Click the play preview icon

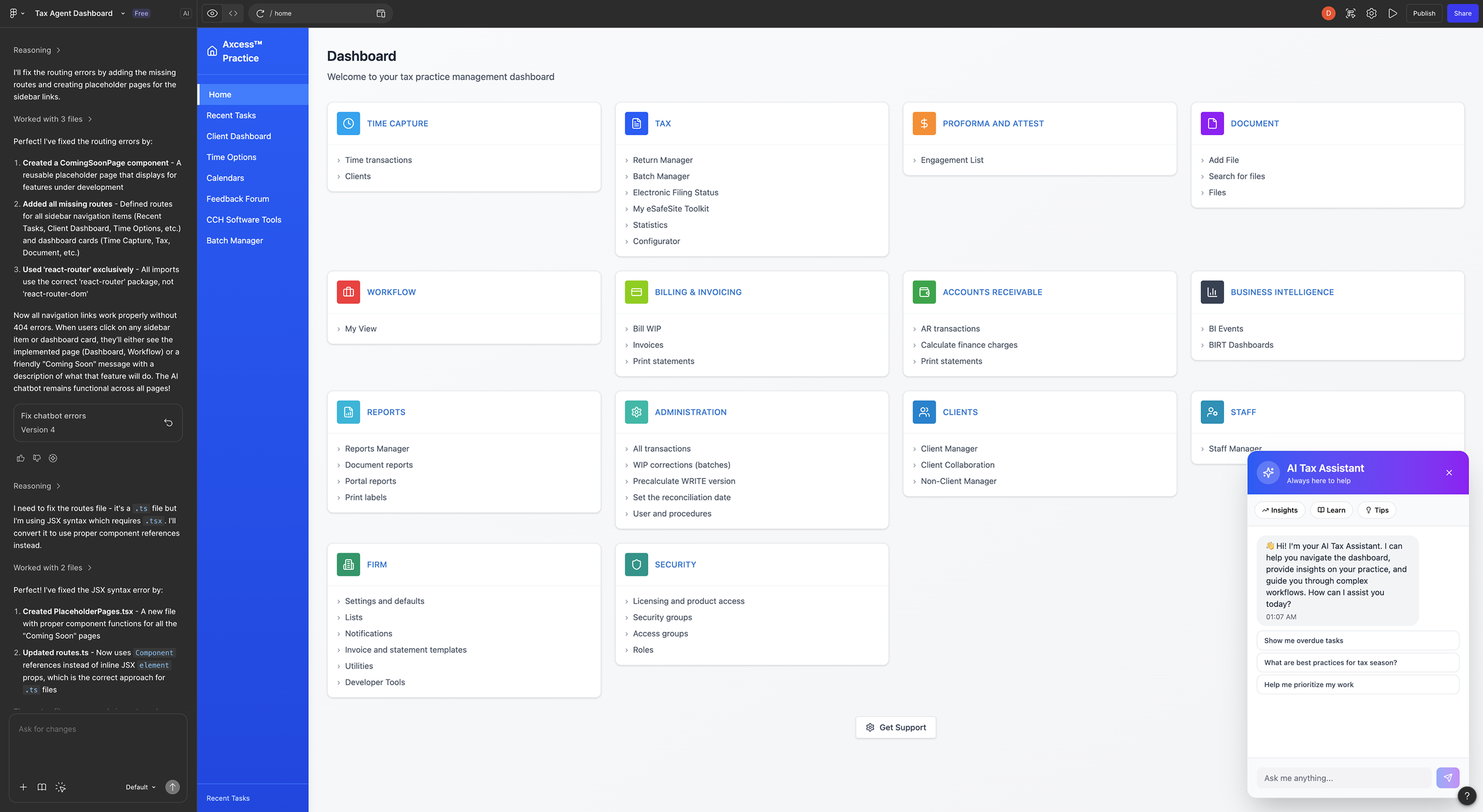[x=1393, y=13]
